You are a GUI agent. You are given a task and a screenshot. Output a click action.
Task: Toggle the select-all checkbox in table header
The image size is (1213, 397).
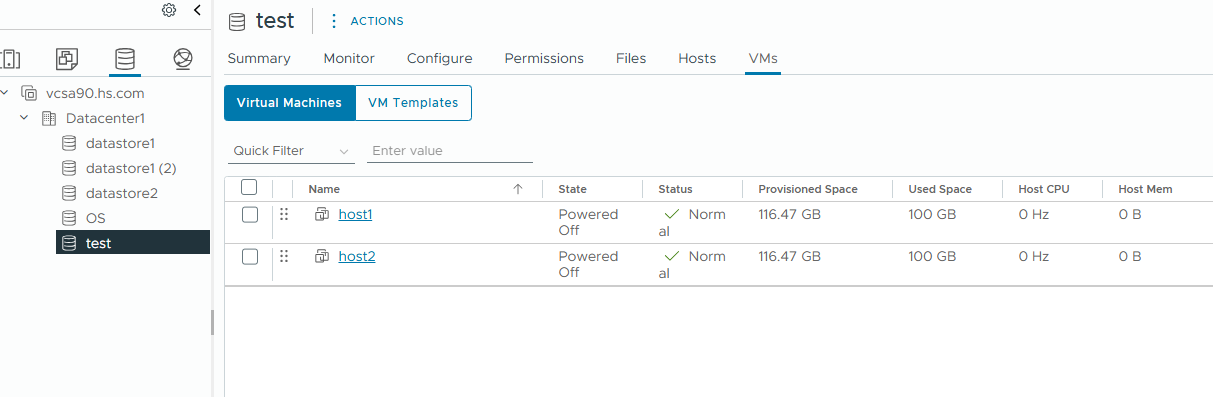click(x=250, y=187)
